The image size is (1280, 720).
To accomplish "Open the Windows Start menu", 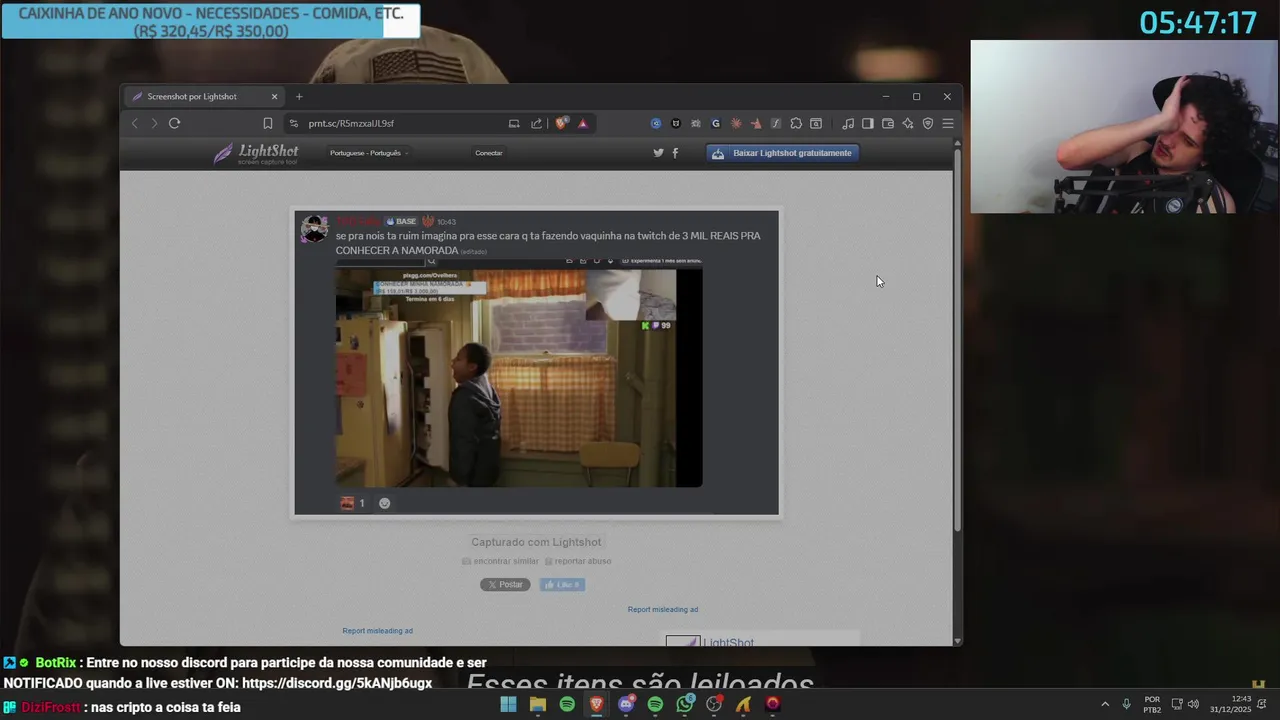I will coord(508,704).
